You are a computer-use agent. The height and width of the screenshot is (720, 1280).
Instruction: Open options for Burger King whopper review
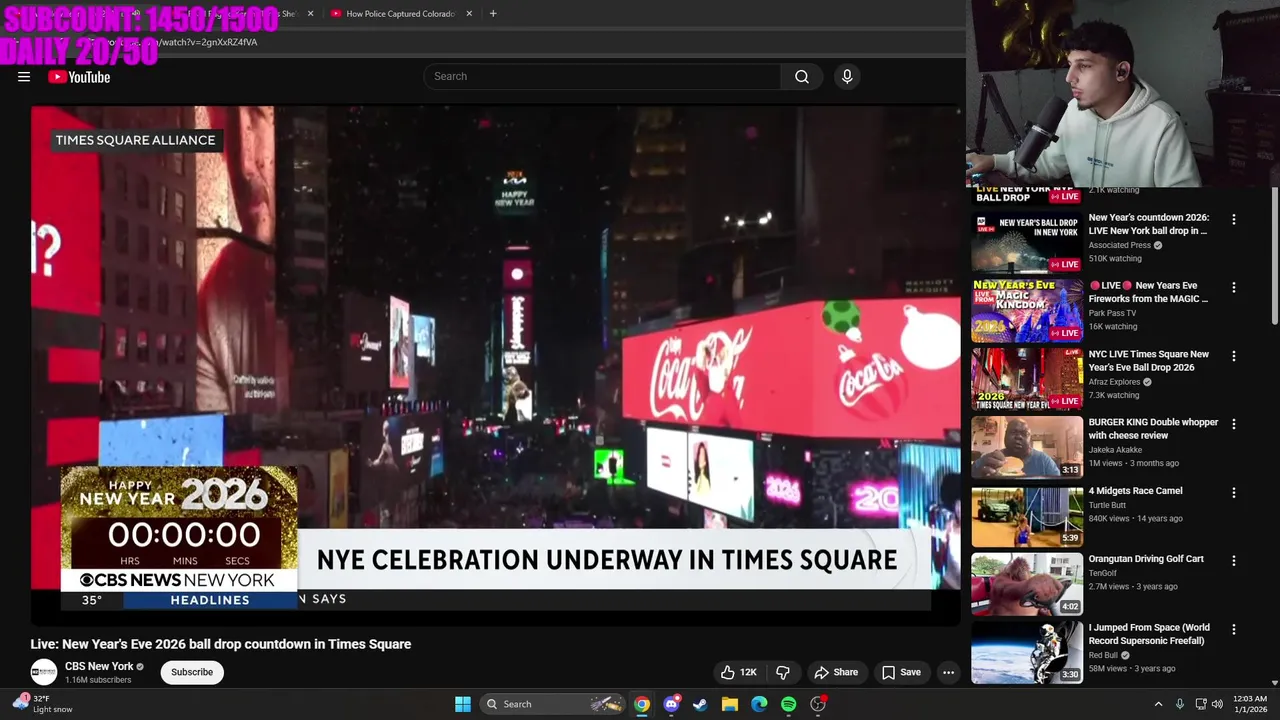pyautogui.click(x=1233, y=424)
